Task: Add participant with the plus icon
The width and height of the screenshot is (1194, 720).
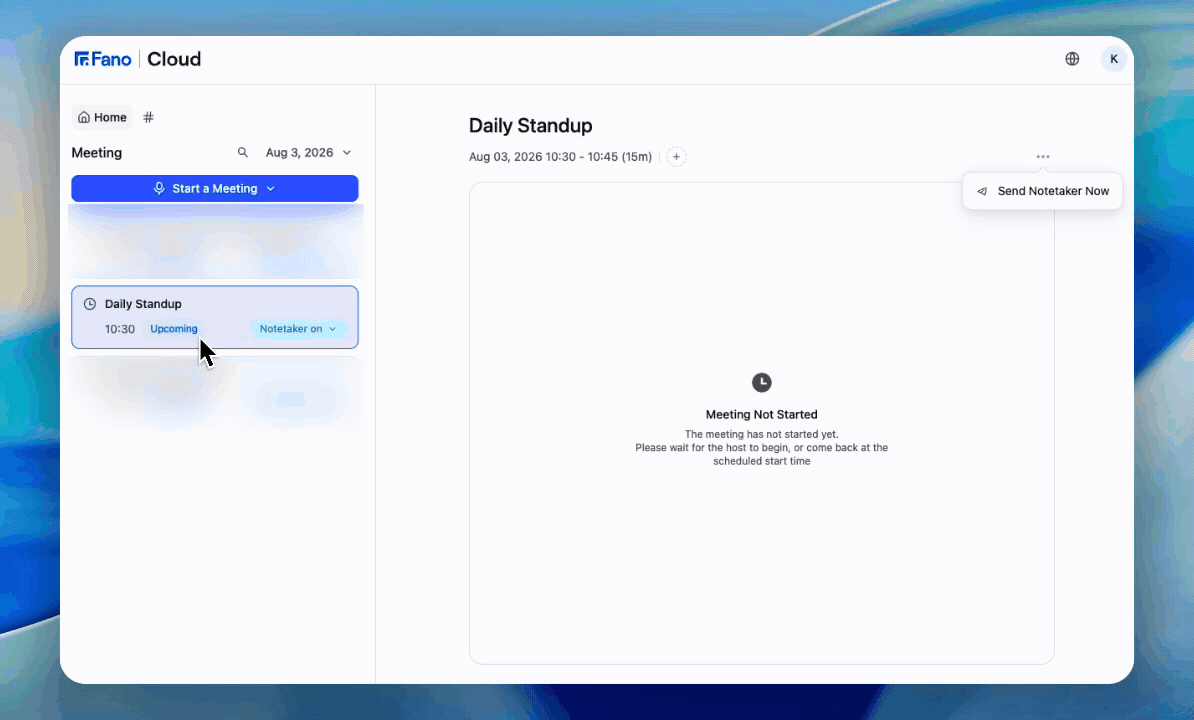Action: [x=676, y=157]
